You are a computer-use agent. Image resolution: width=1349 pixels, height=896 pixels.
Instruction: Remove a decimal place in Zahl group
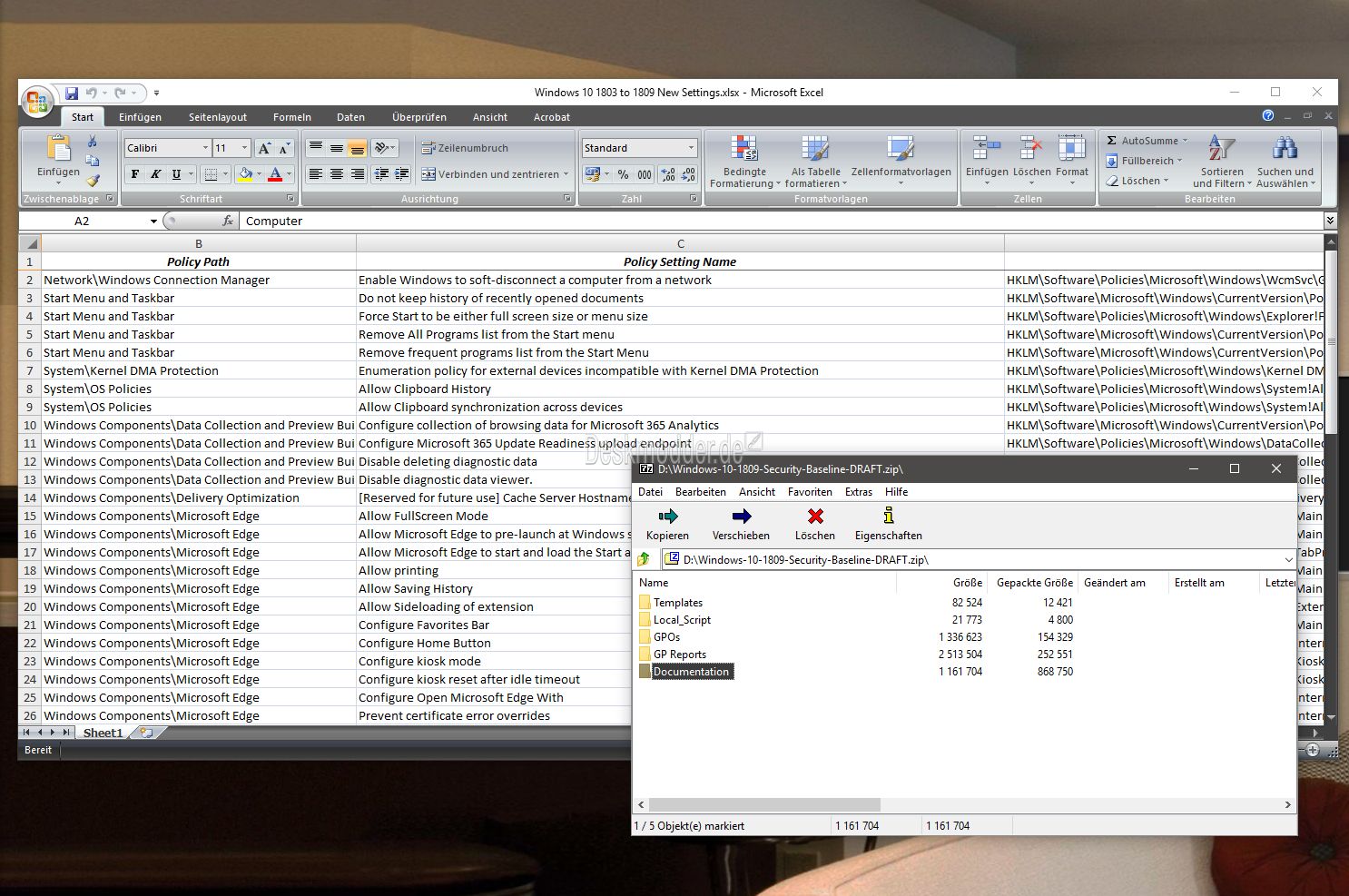point(688,174)
